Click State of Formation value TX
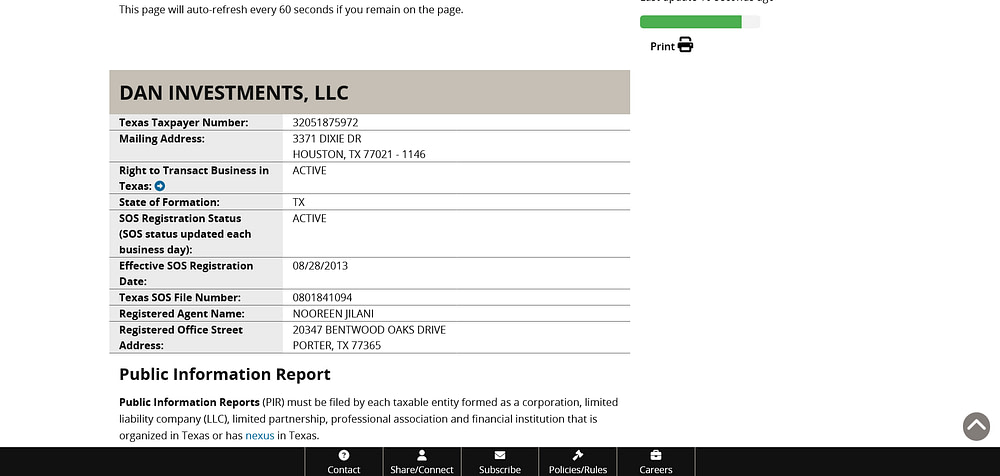The image size is (1000, 476). point(298,202)
